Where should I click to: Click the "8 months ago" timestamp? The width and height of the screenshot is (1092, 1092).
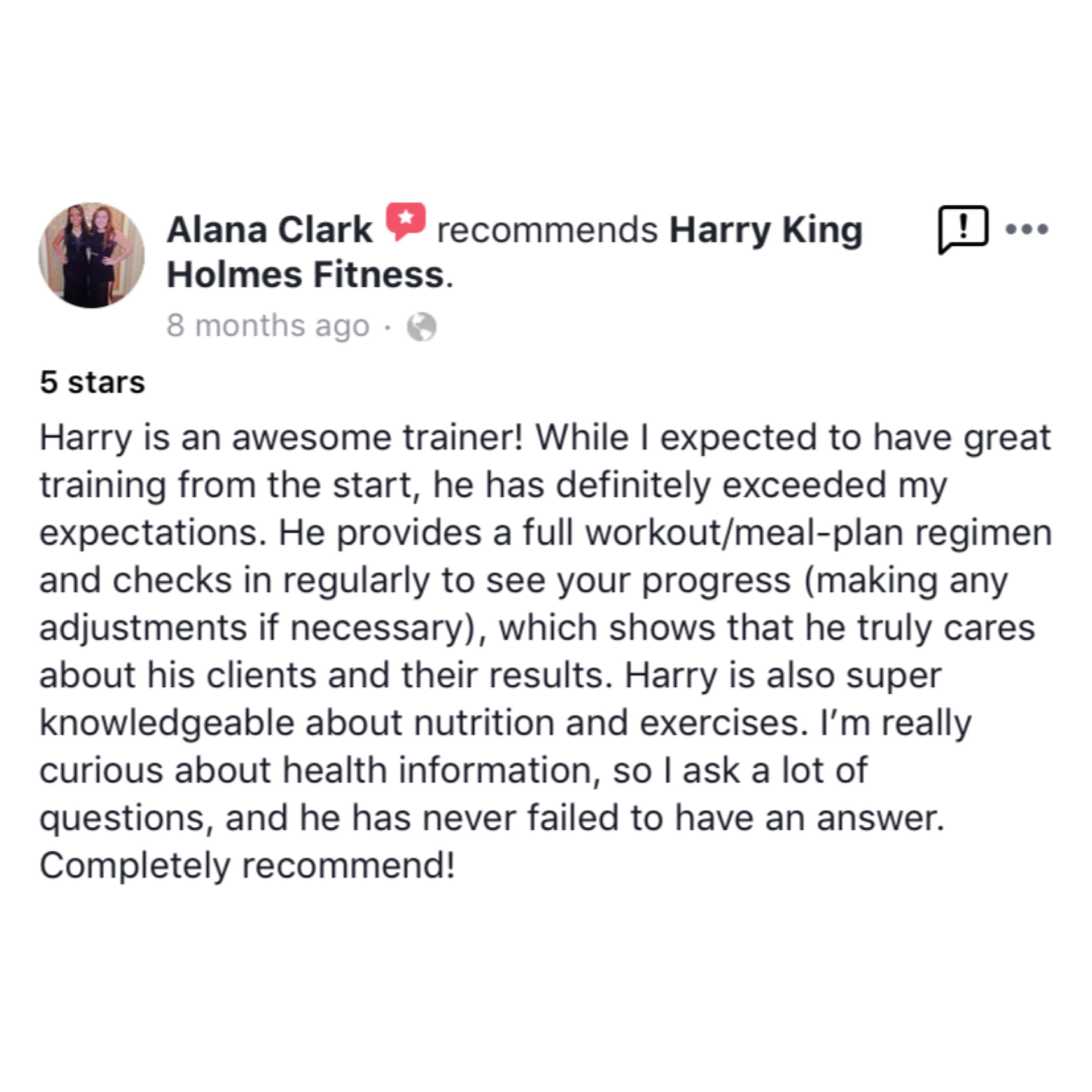(268, 326)
